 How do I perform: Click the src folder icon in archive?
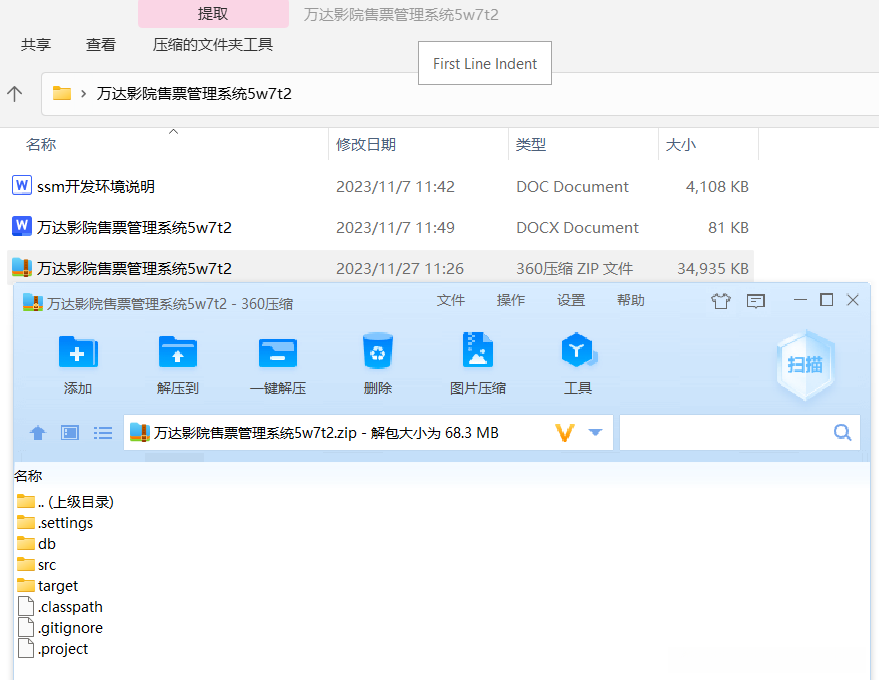[26, 564]
